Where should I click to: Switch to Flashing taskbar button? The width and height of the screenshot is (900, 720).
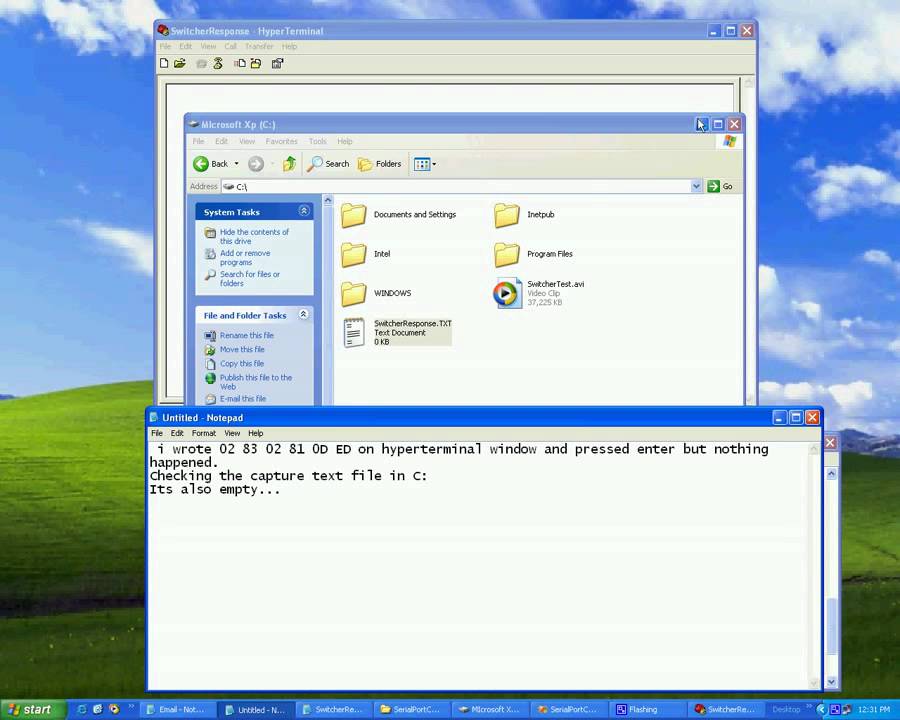tap(647, 710)
